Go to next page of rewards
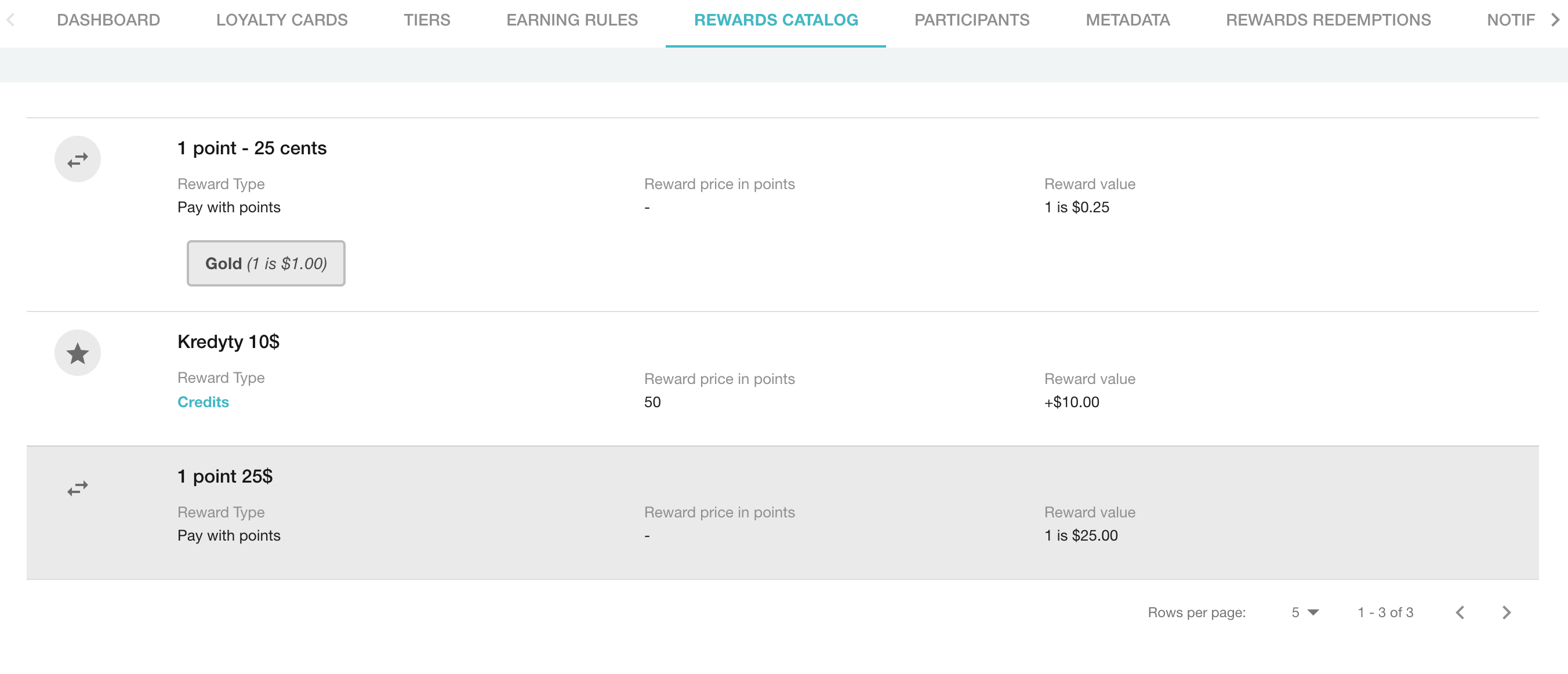The height and width of the screenshot is (674, 1568). point(1507,613)
